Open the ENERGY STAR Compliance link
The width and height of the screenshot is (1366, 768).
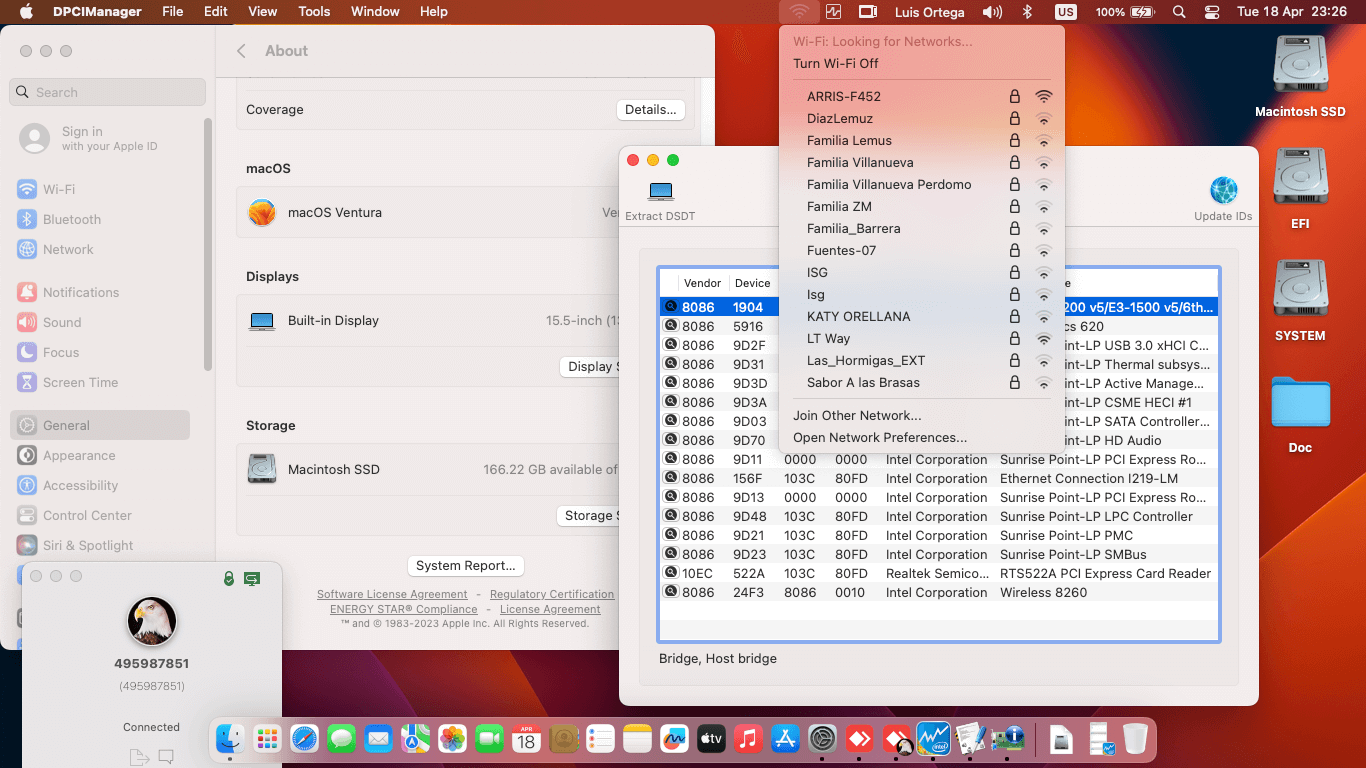pos(404,609)
